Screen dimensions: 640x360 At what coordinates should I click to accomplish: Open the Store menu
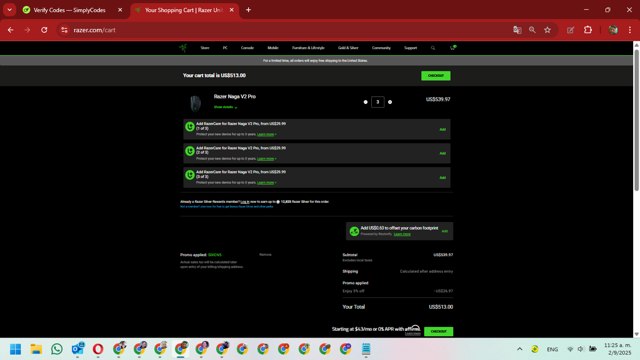(205, 48)
